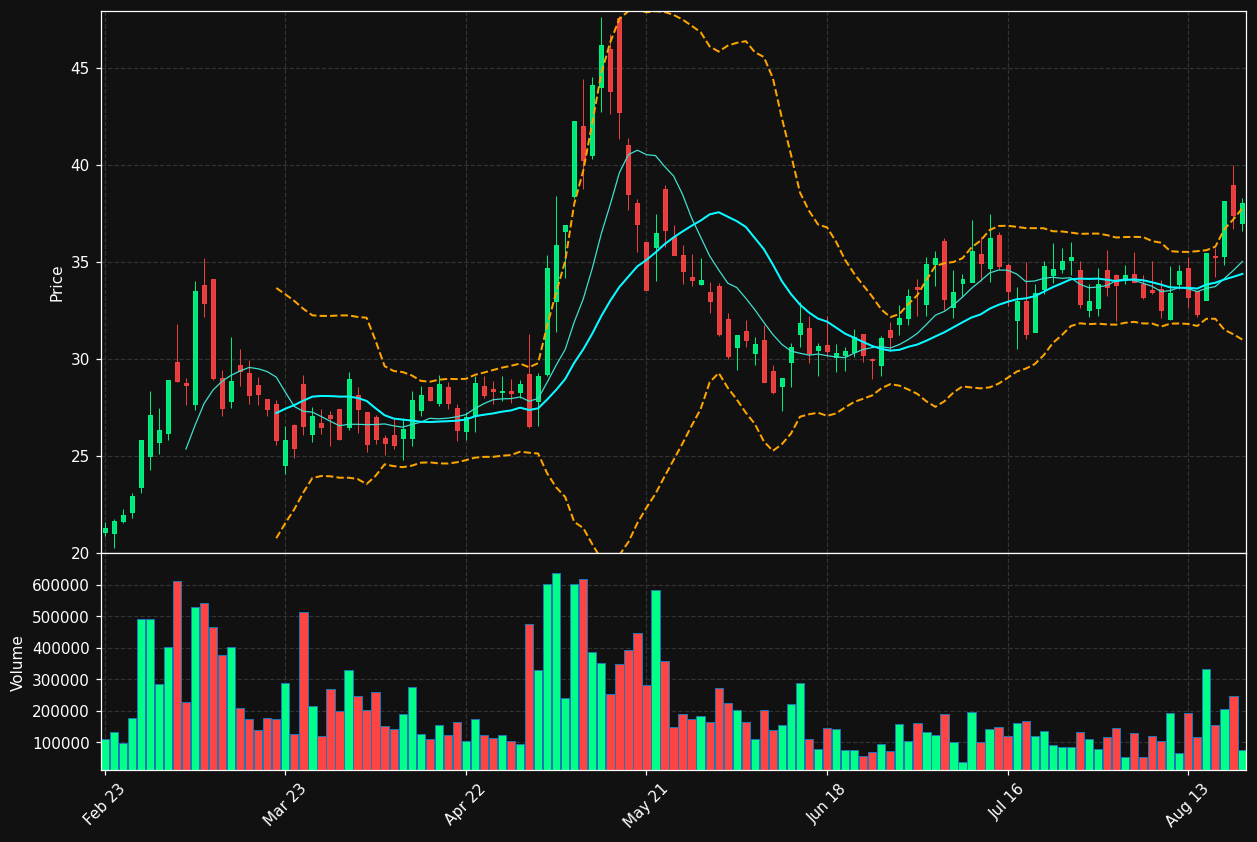The height and width of the screenshot is (842, 1257).
Task: Click the 100000 volume tick label
Action: pyautogui.click(x=61, y=743)
